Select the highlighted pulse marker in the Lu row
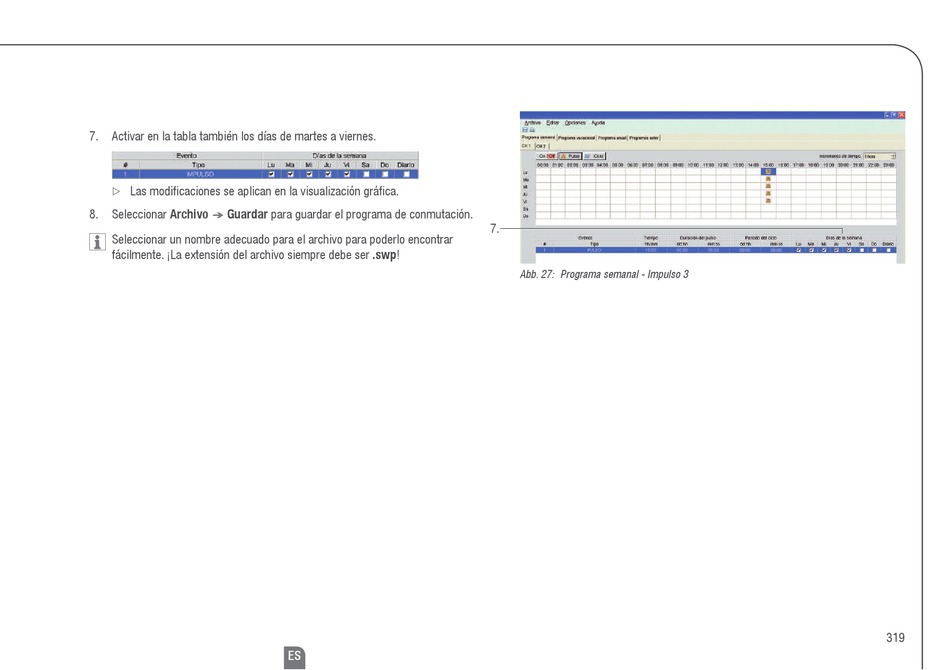 (x=768, y=171)
